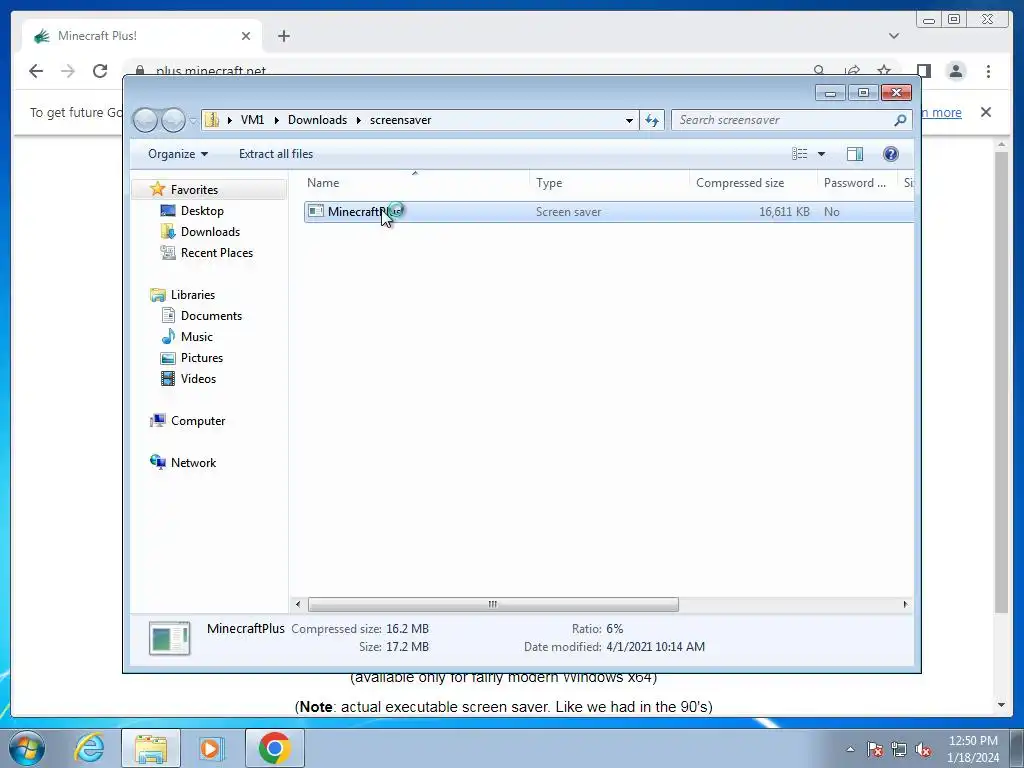This screenshot has width=1024, height=768.
Task: Go back in Explorer navigation
Action: (x=146, y=120)
